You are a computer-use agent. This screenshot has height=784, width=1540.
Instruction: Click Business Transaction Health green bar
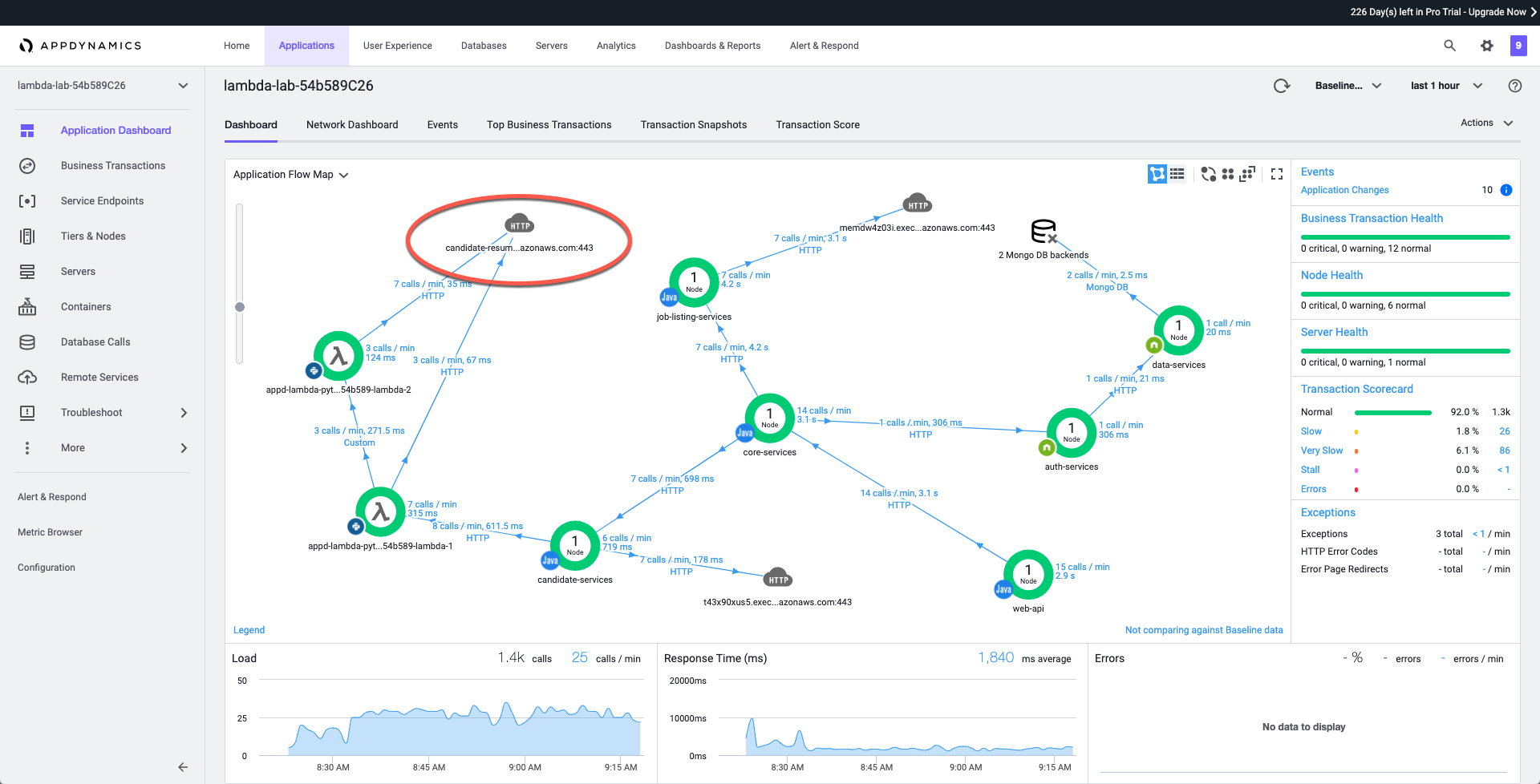coord(1405,237)
